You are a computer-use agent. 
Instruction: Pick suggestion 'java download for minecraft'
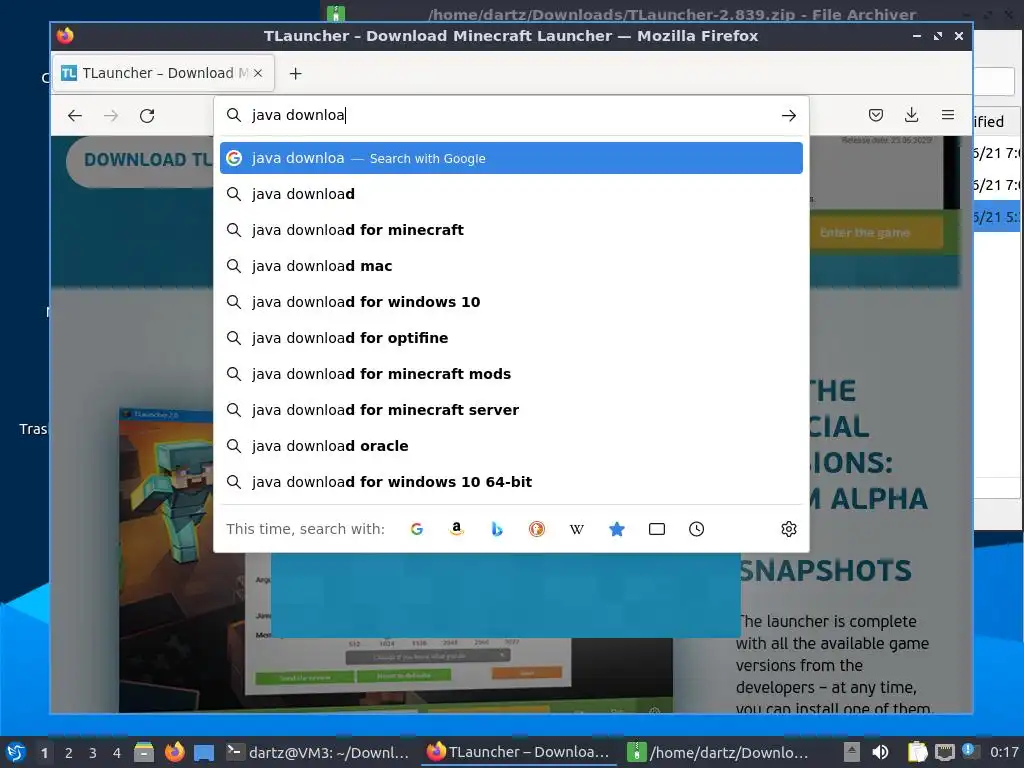(511, 230)
